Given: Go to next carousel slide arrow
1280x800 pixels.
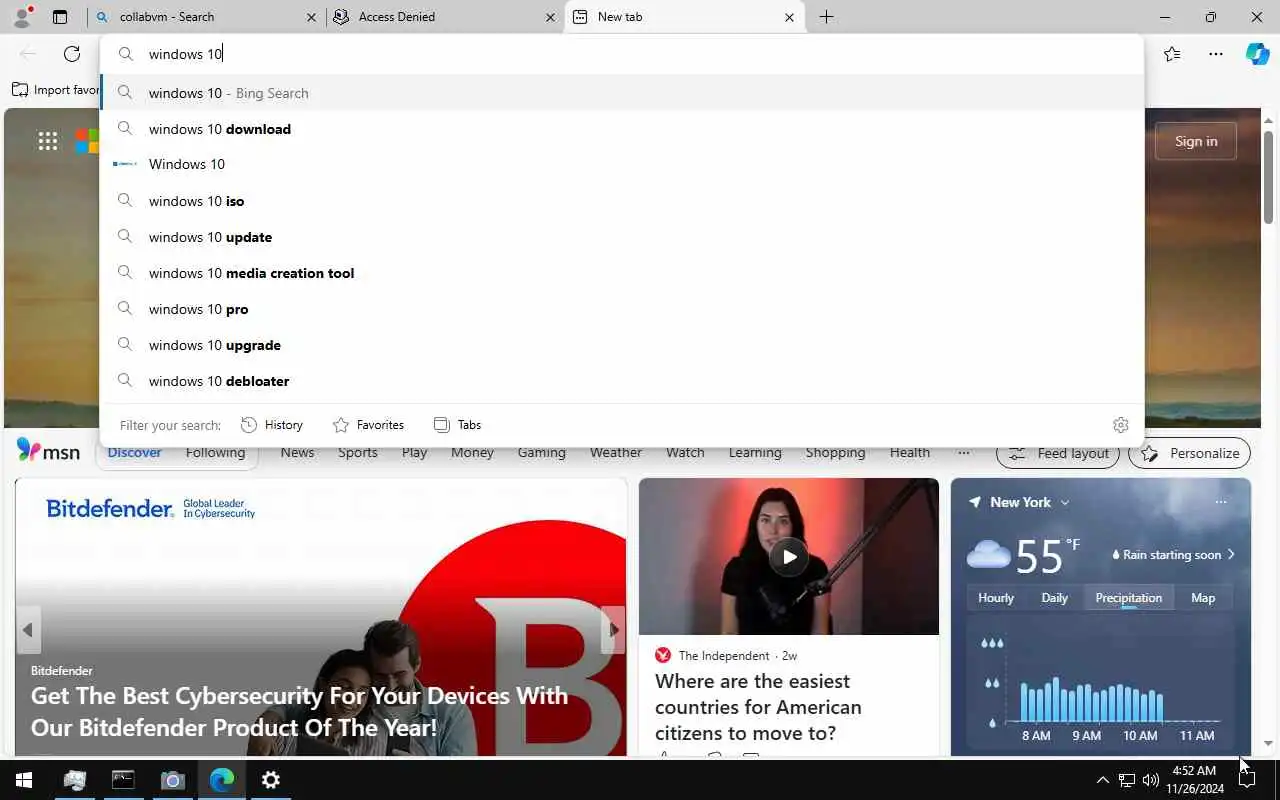Looking at the screenshot, I should [x=613, y=630].
